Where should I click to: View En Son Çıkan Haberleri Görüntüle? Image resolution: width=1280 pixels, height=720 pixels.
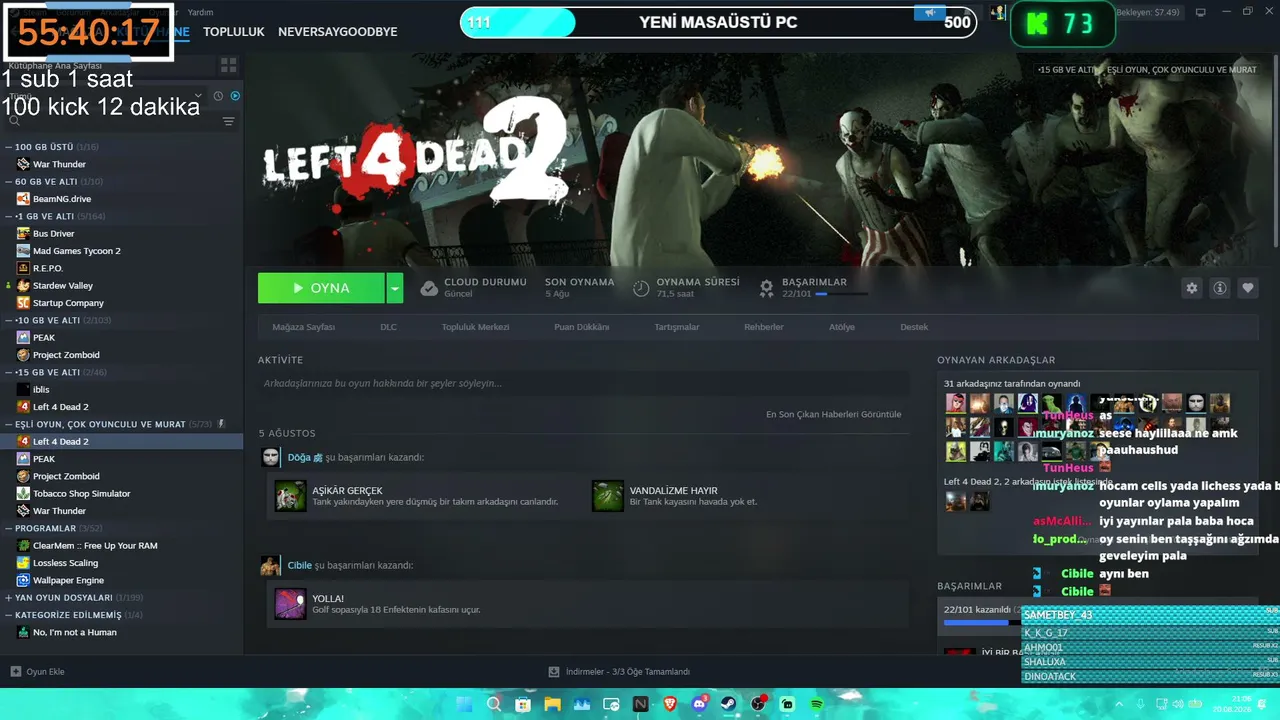pos(834,414)
